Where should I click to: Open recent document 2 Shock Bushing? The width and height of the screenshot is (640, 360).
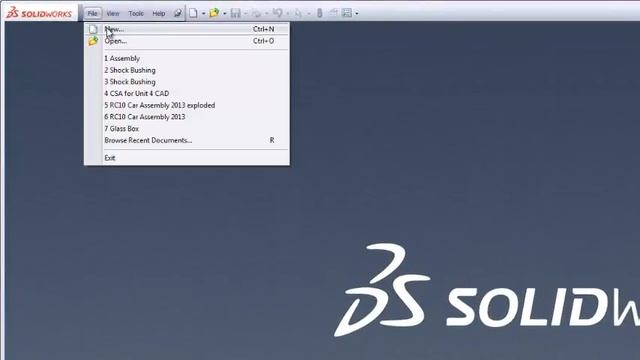[x=187, y=70]
